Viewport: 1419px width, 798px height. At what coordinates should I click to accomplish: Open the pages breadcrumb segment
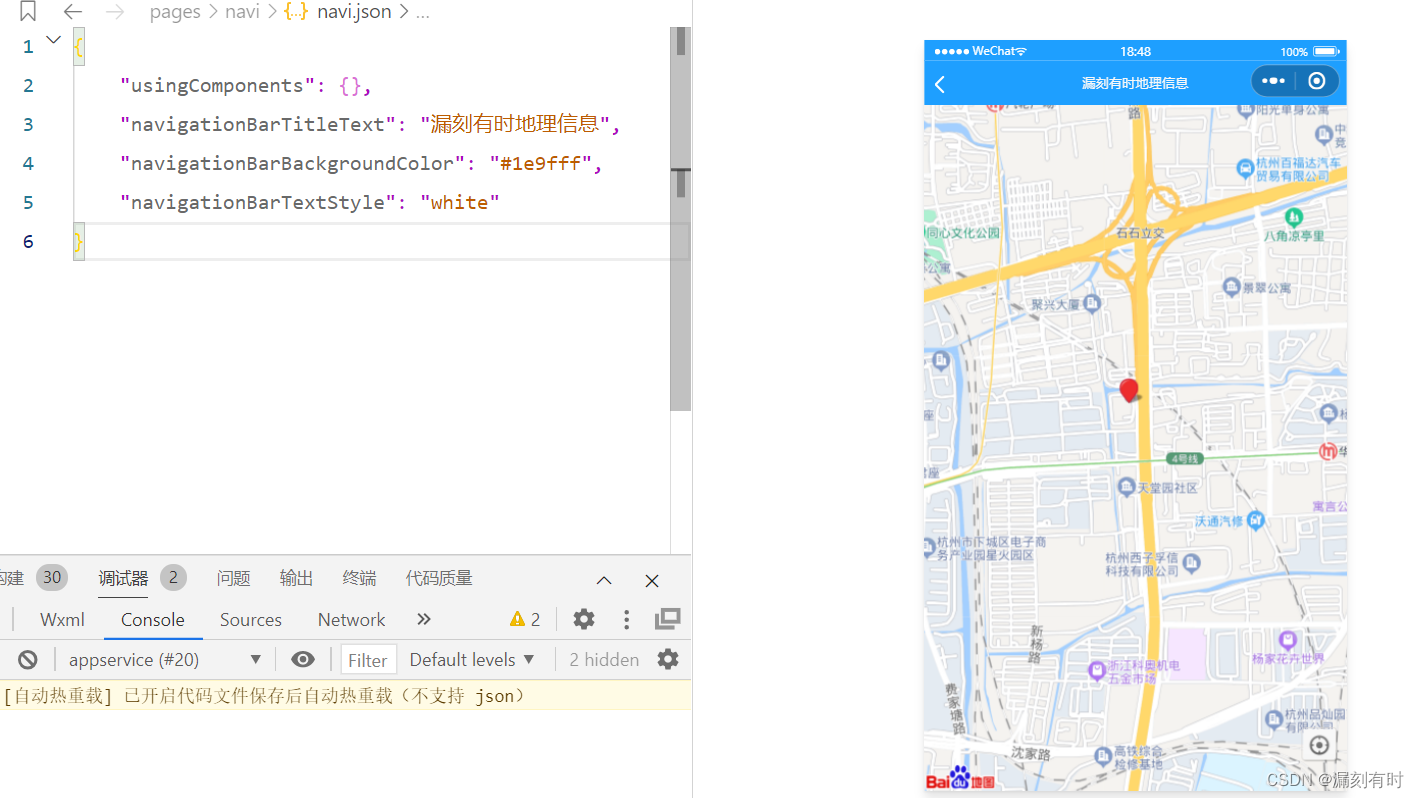pyautogui.click(x=175, y=12)
